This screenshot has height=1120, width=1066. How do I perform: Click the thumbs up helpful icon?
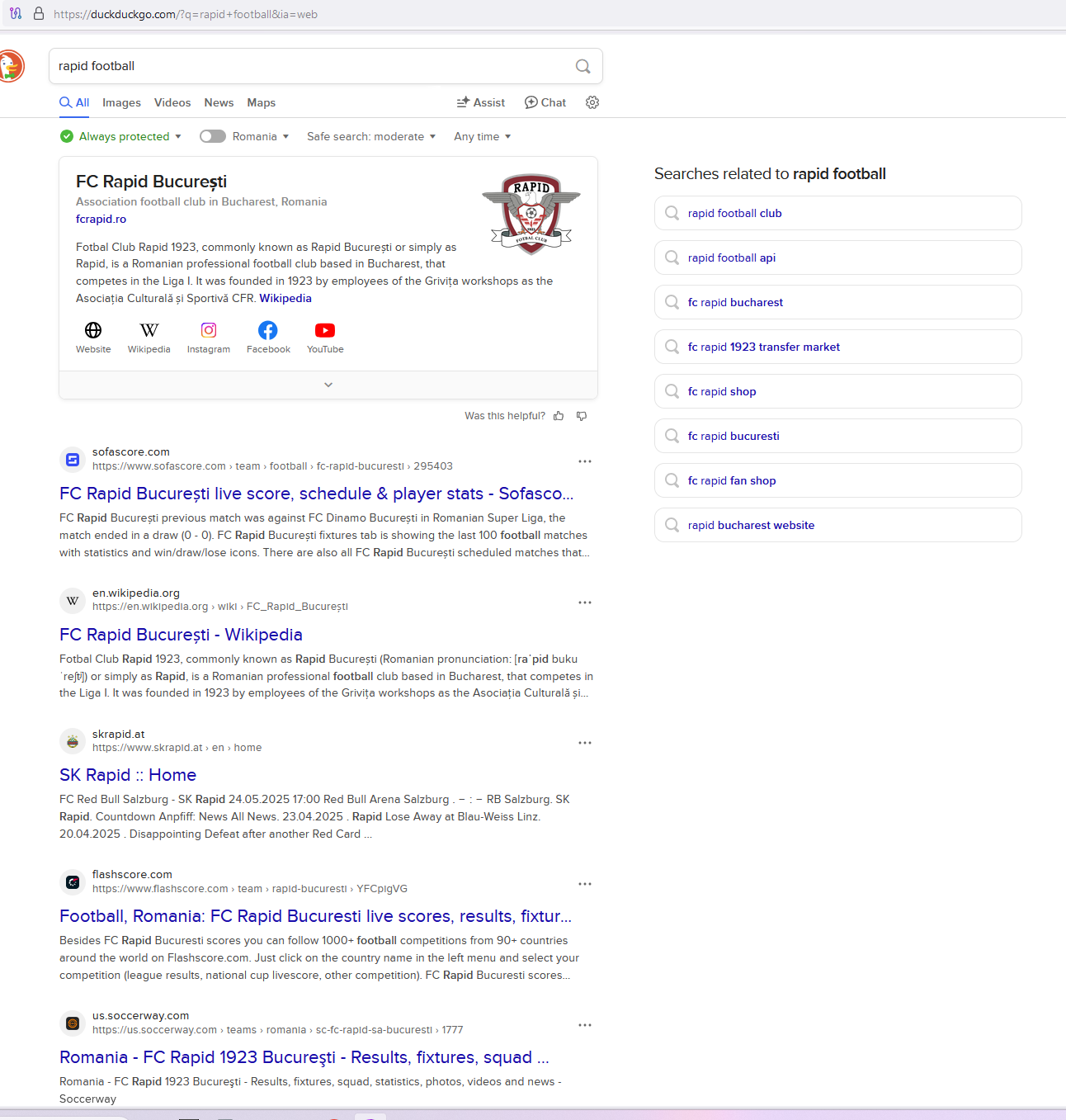click(559, 416)
